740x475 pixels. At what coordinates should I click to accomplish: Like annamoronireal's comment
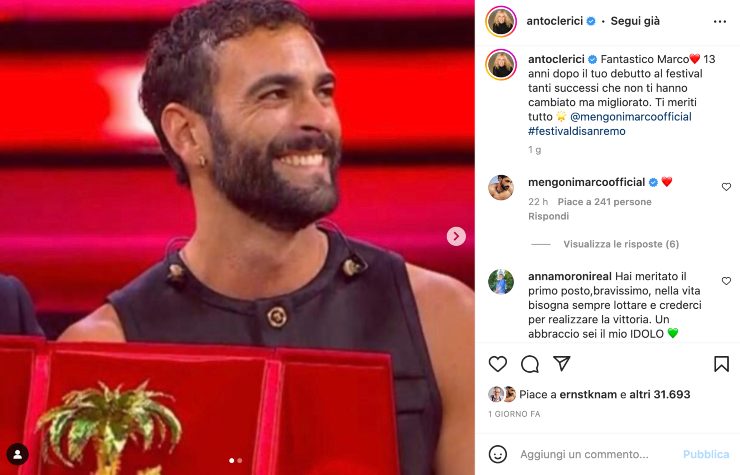click(x=726, y=281)
